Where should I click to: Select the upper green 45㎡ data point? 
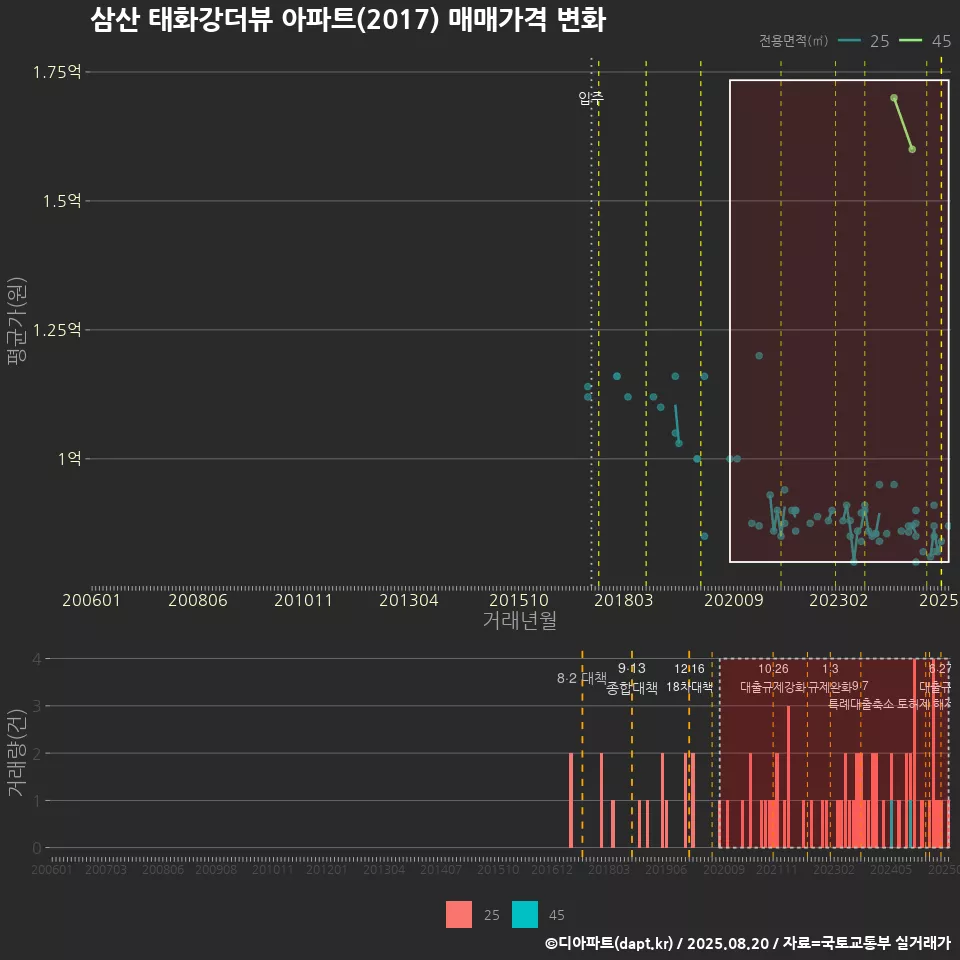click(x=894, y=98)
